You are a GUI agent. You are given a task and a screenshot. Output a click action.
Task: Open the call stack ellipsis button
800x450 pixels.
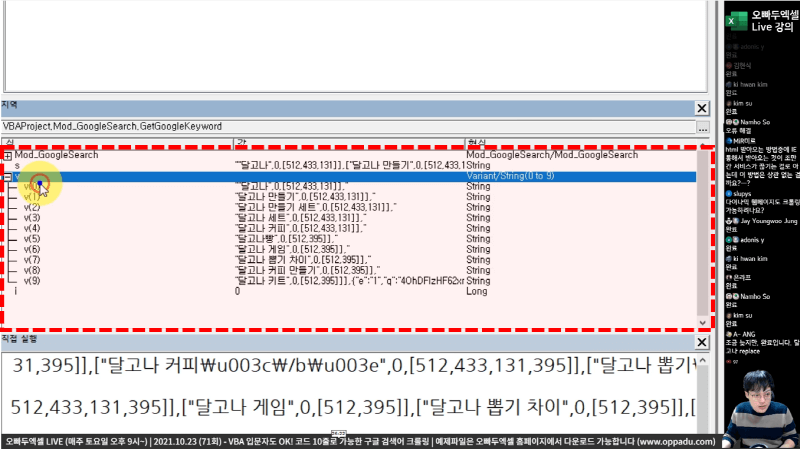[x=703, y=128]
